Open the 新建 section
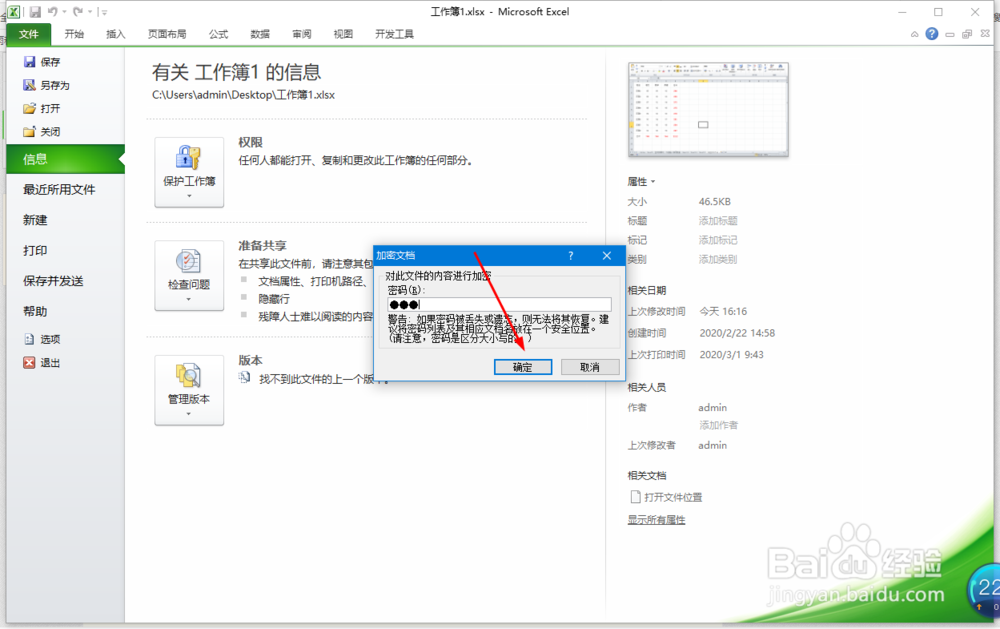 click(x=35, y=220)
